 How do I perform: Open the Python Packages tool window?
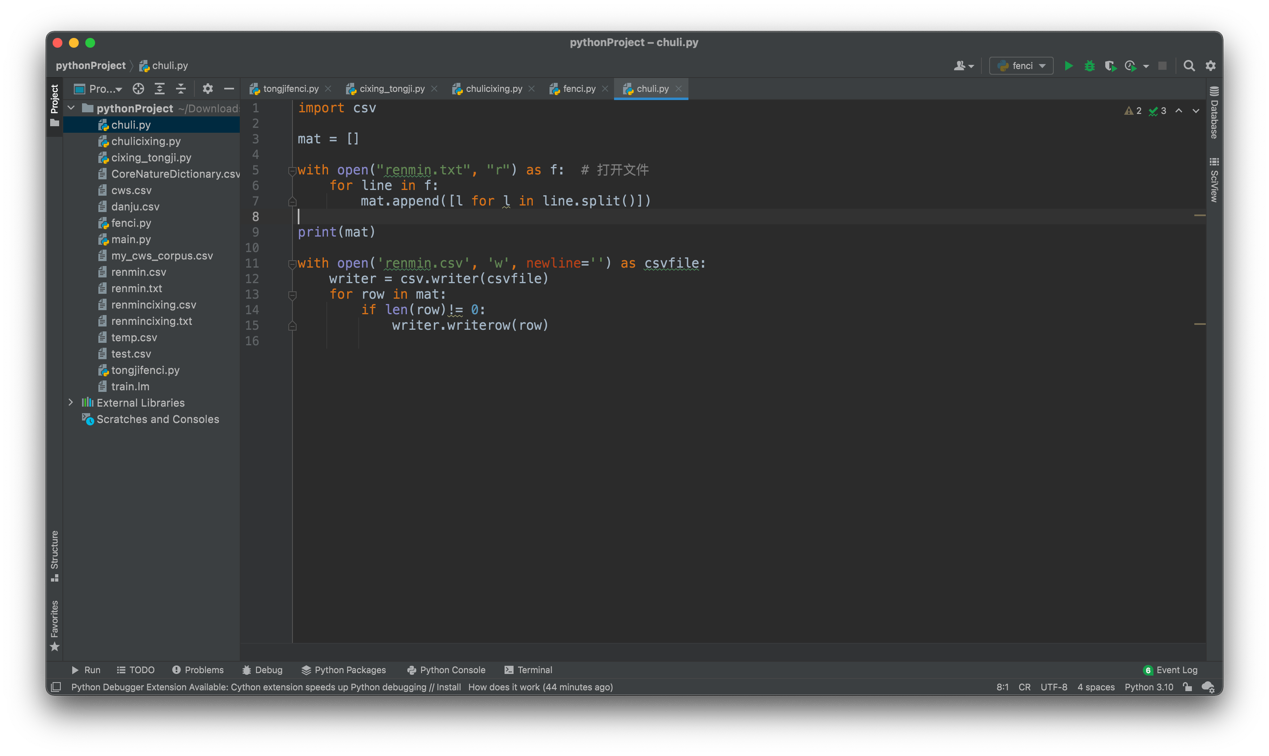(x=343, y=670)
